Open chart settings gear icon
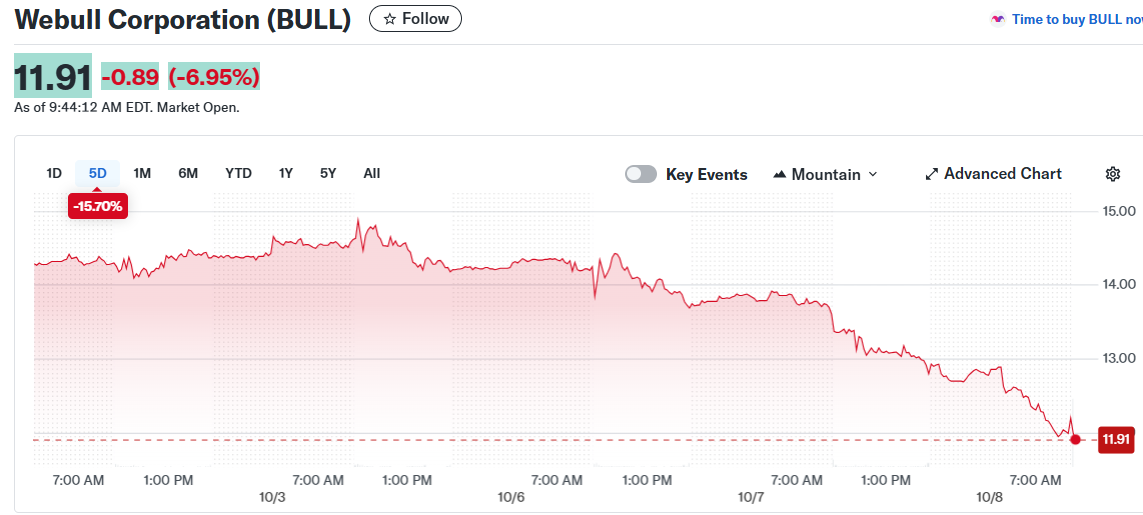The image size is (1143, 515). 1112,174
